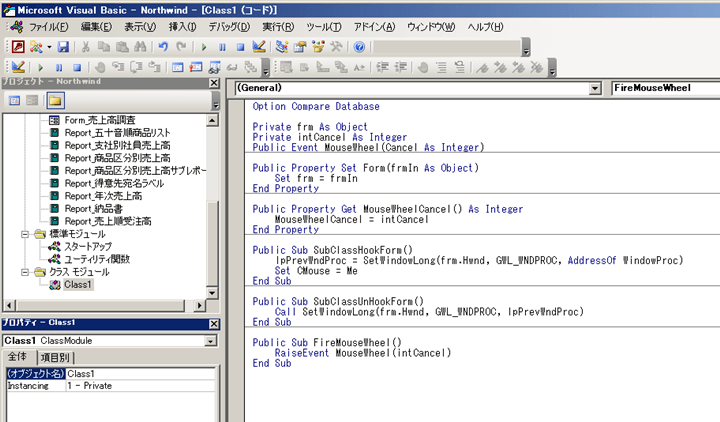This screenshot has height=422, width=720.
Task: Toggle the folder view in project explorer
Action: pos(54,101)
